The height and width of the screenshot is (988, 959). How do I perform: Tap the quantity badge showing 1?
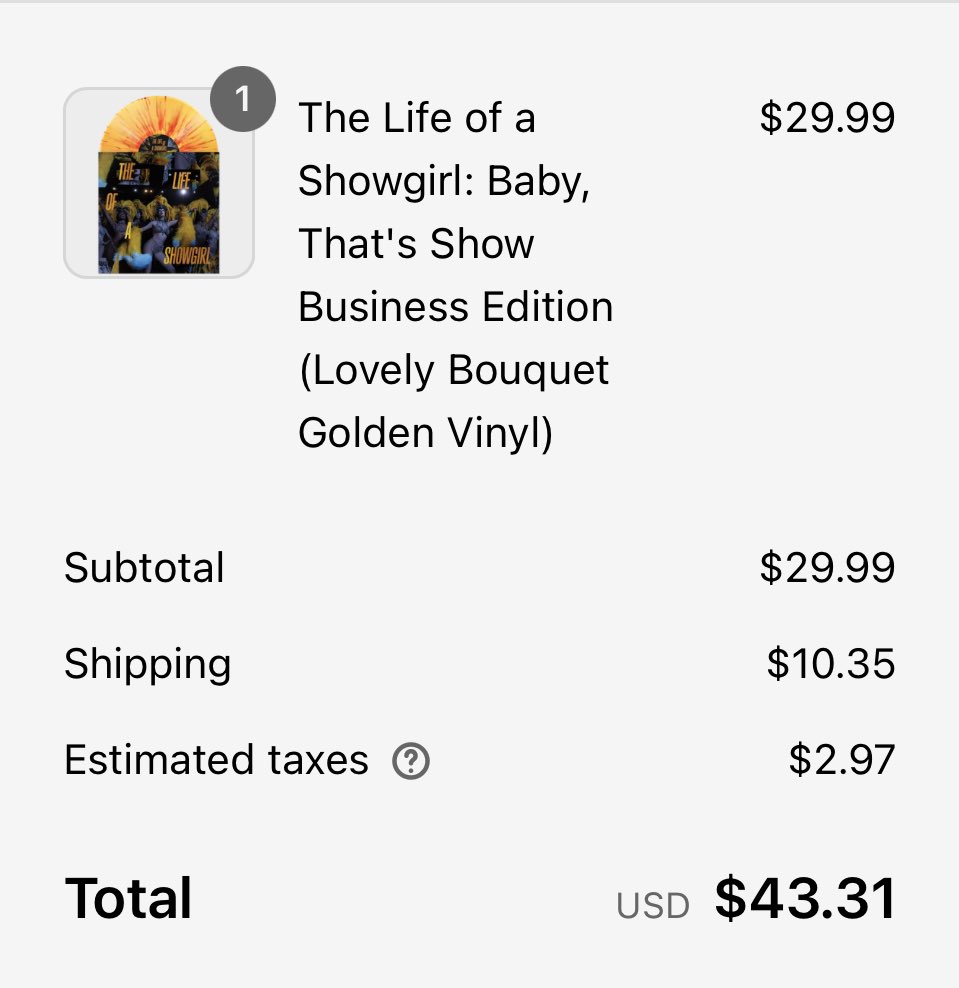point(243,99)
